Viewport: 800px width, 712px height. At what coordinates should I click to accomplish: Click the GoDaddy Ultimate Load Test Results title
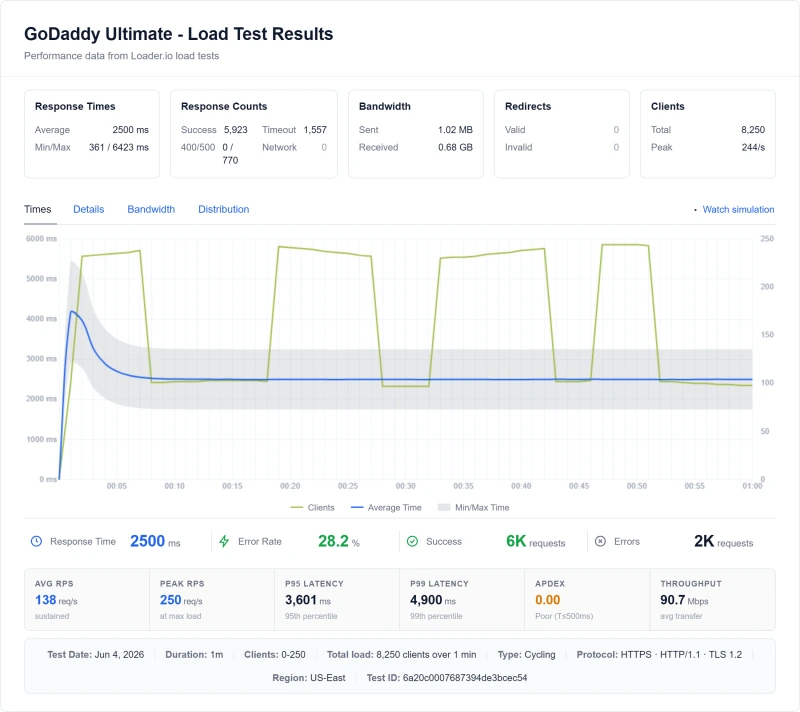point(179,34)
